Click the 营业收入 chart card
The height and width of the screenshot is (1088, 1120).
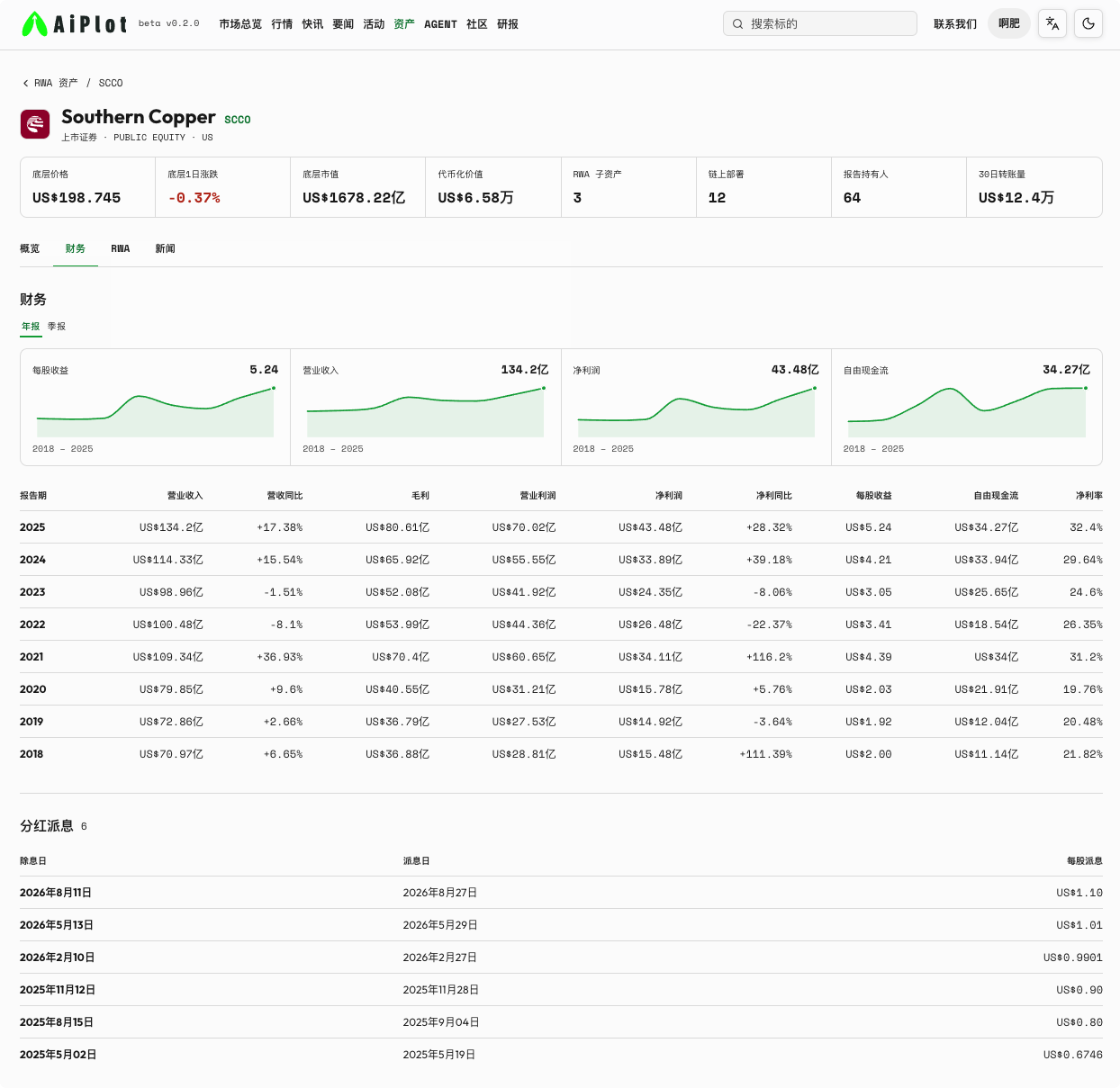pos(426,407)
